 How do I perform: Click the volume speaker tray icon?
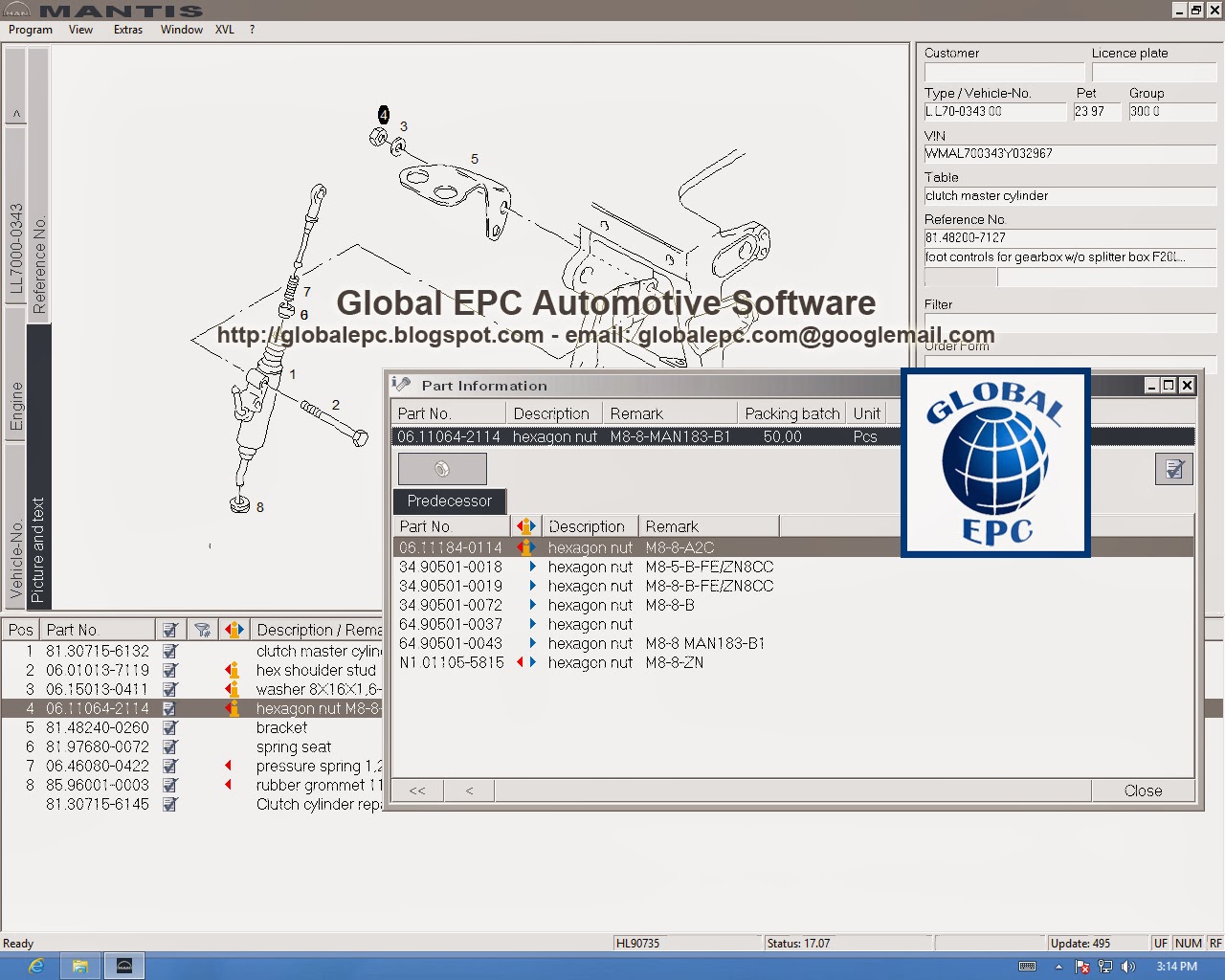pyautogui.click(x=1128, y=967)
